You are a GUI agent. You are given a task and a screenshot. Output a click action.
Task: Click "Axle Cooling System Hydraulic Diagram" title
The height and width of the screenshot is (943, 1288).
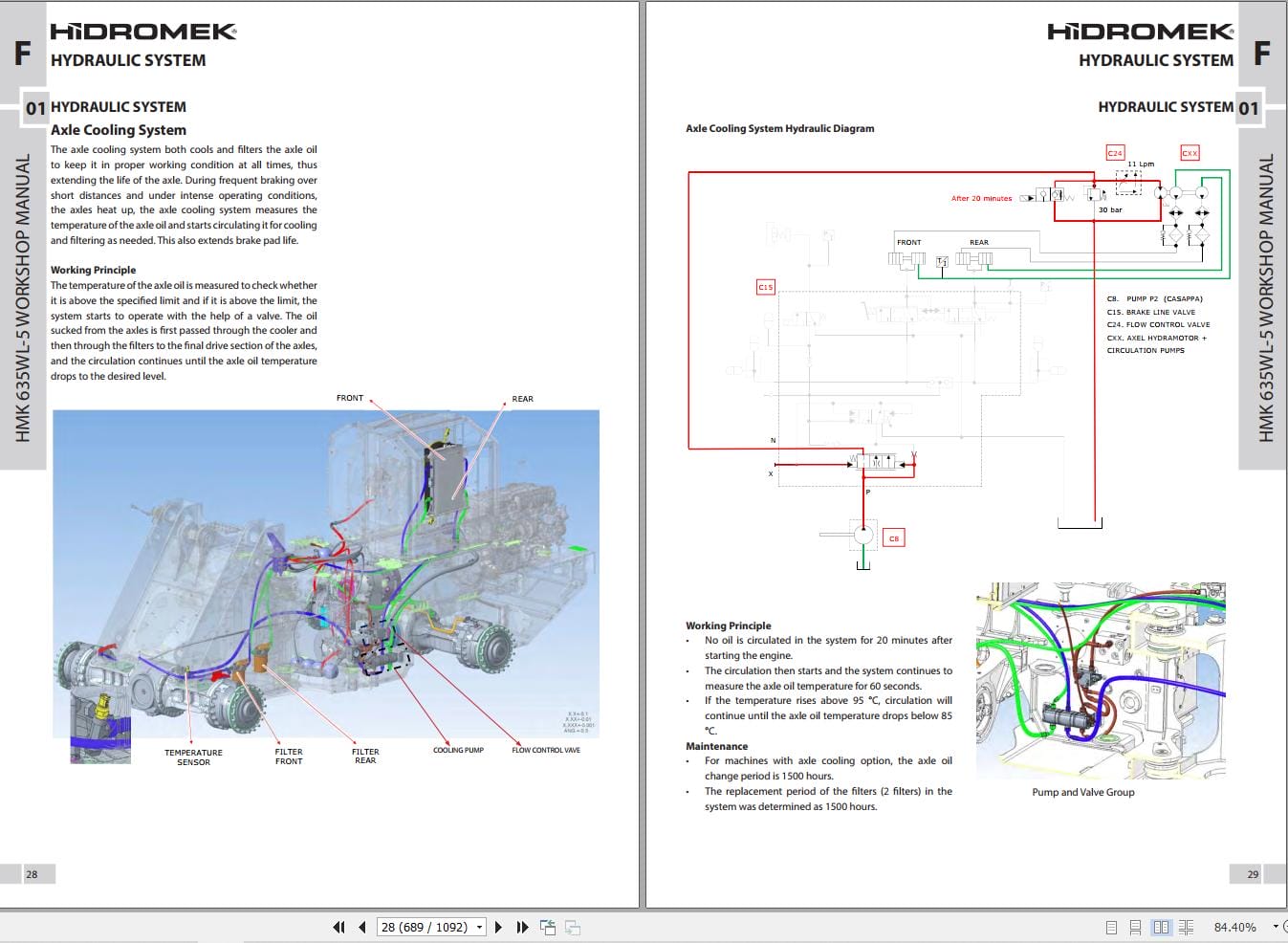780,128
